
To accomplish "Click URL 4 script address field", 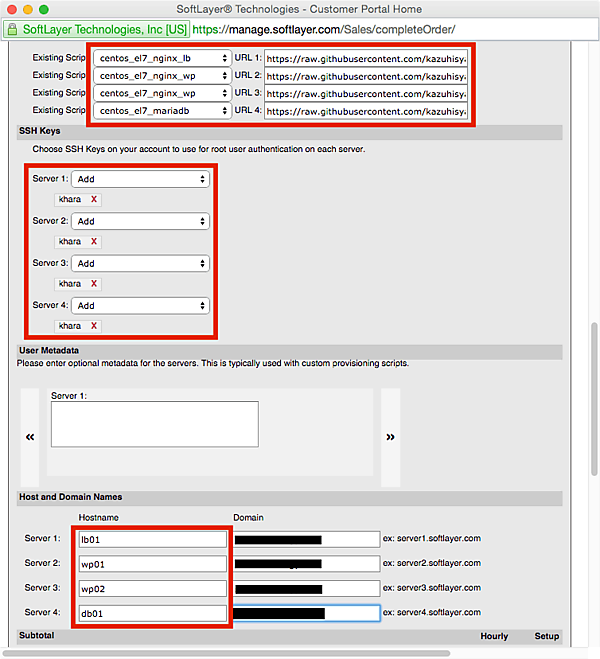I will 366,111.
